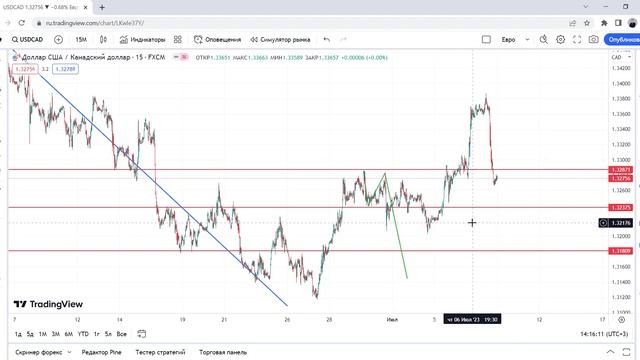The height and width of the screenshot is (360, 640).
Task: Open the browser share page icon
Action: (572, 23)
